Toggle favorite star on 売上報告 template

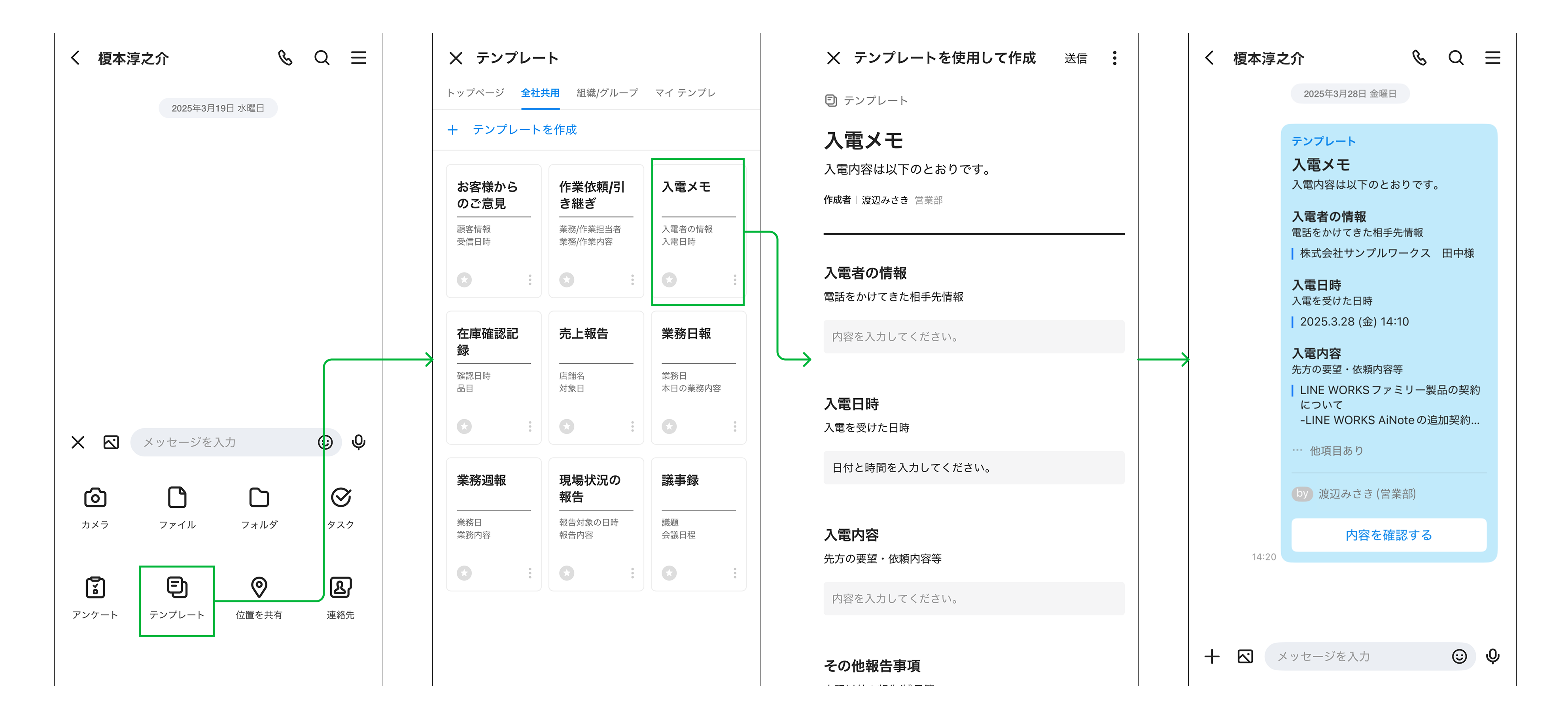[x=567, y=426]
